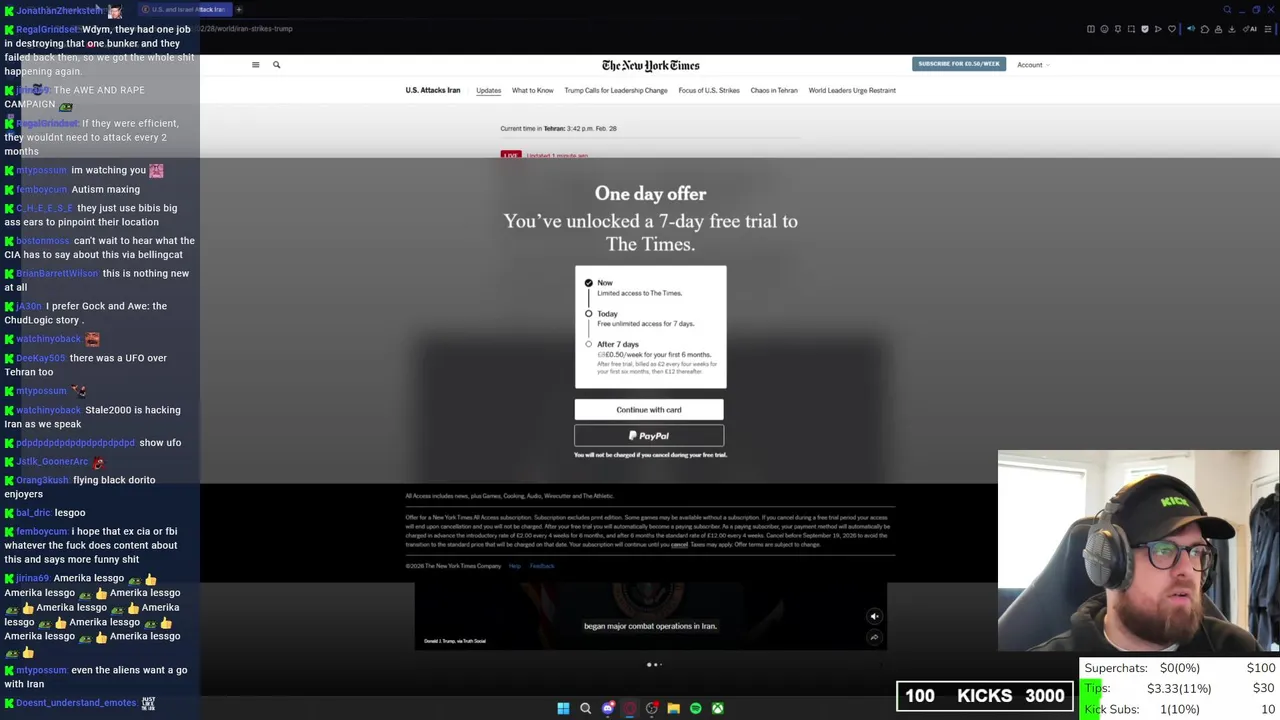Click the browser split-screen panel icon
This screenshot has width=1280, height=720.
[1091, 29]
